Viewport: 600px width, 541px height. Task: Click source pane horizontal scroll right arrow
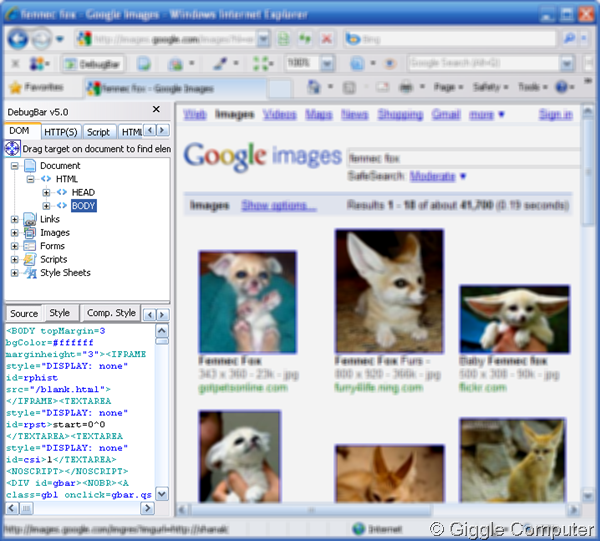pos(147,508)
